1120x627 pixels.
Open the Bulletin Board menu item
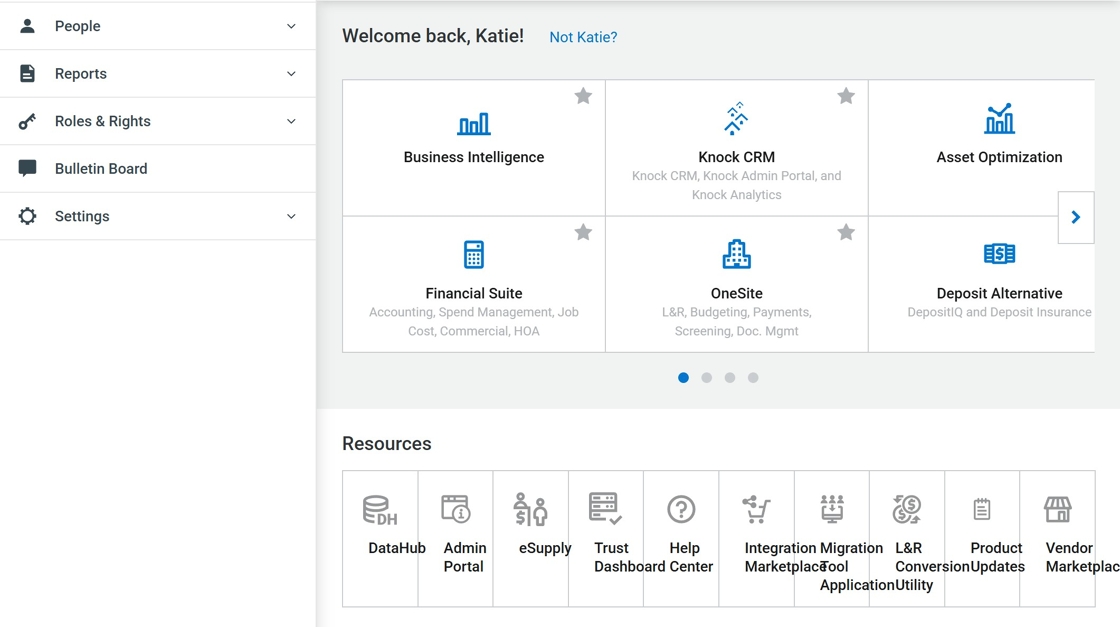point(158,169)
